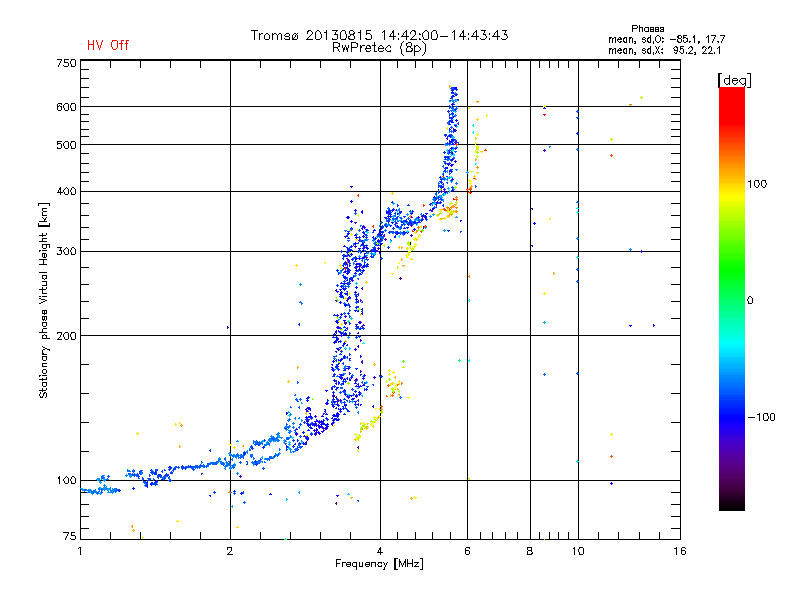Image resolution: width=800 pixels, height=600 pixels.
Task: Click the y-axis tick label '400'
Action: coord(66,192)
